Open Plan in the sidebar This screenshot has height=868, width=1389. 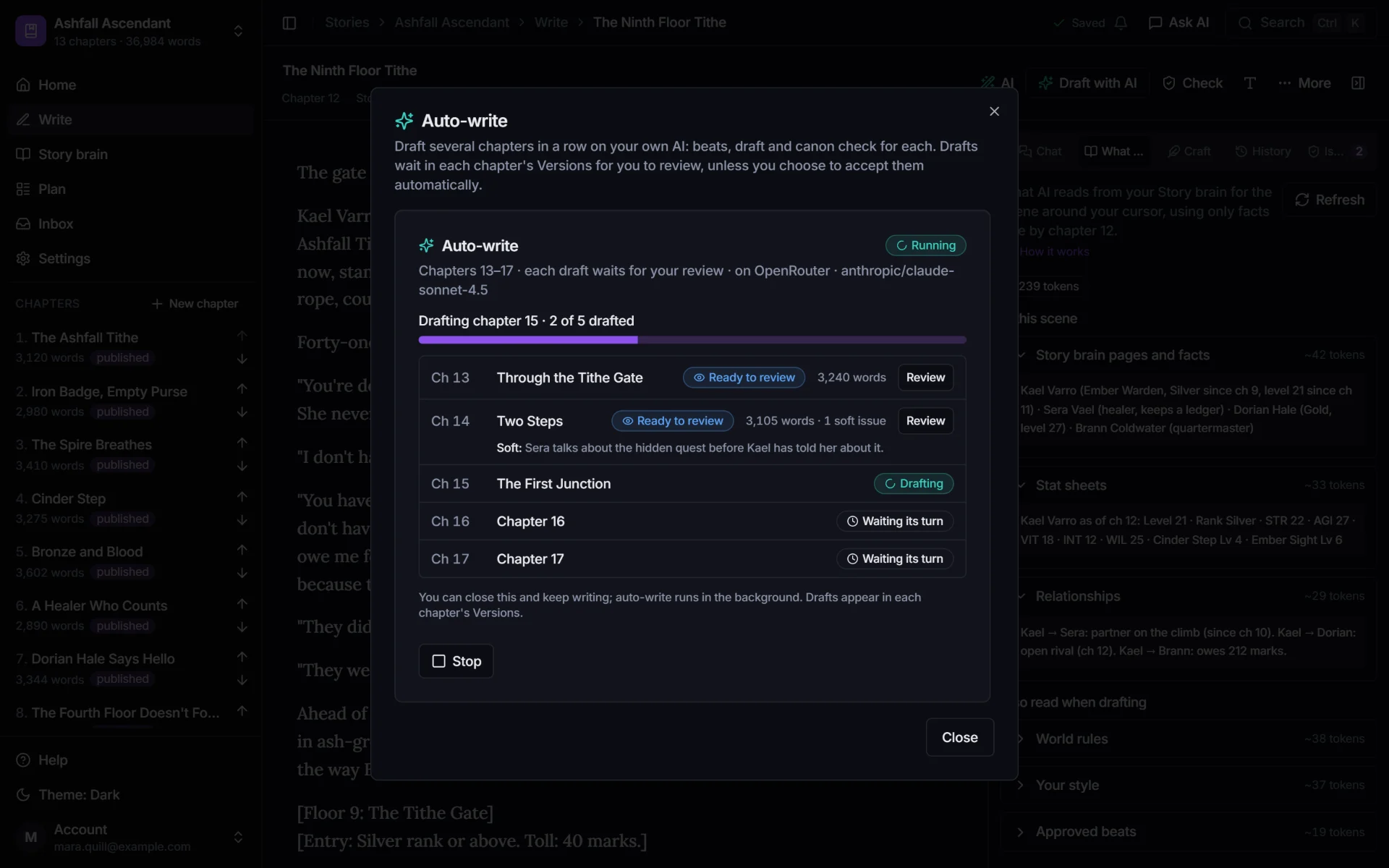point(130,189)
